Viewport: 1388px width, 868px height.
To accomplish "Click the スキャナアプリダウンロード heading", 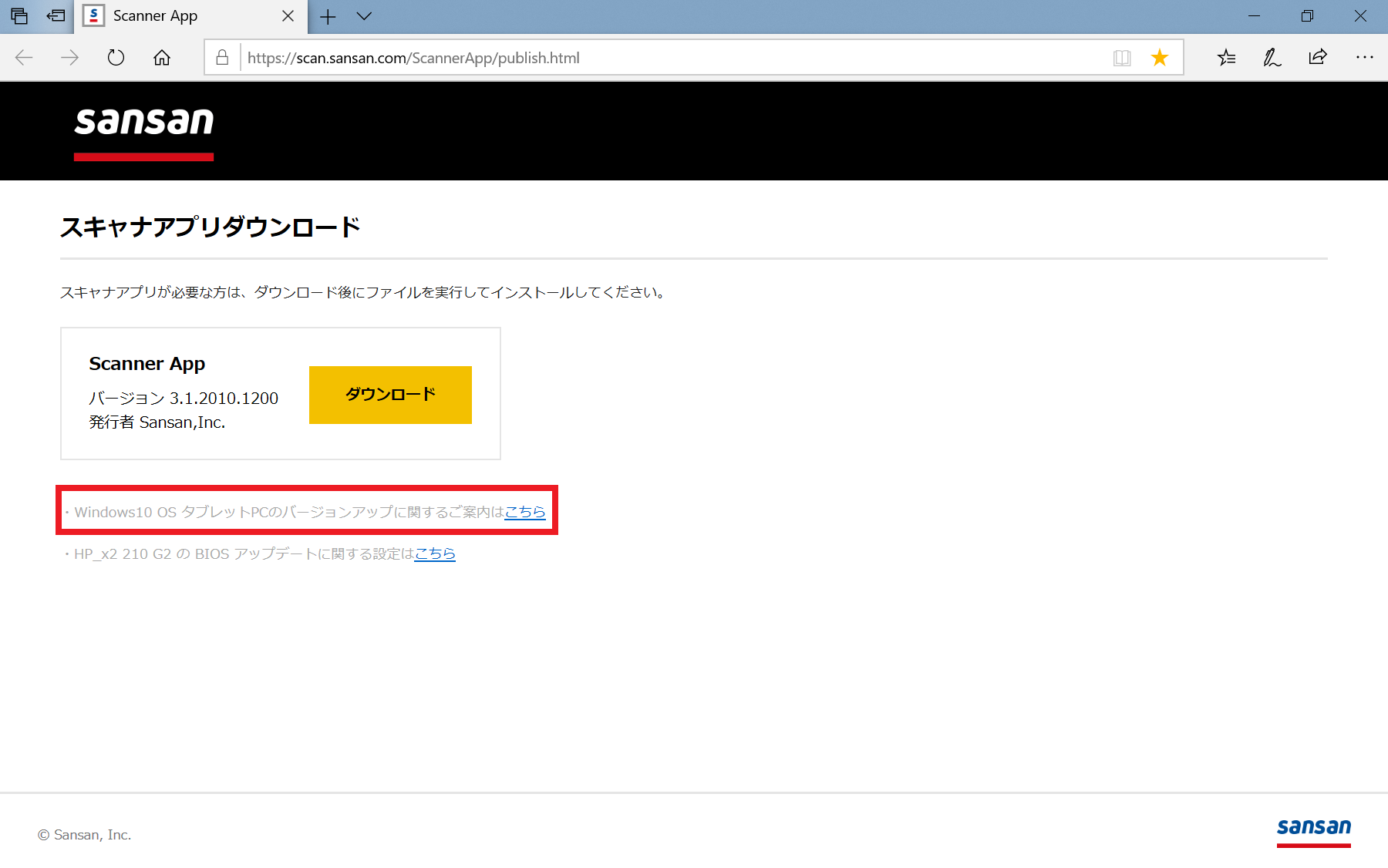I will point(211,227).
